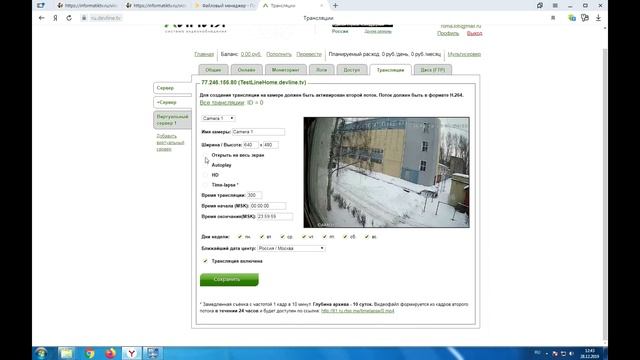Click the volume icon in system tray
Viewport: 640px width, 360px height.
(x=571, y=353)
